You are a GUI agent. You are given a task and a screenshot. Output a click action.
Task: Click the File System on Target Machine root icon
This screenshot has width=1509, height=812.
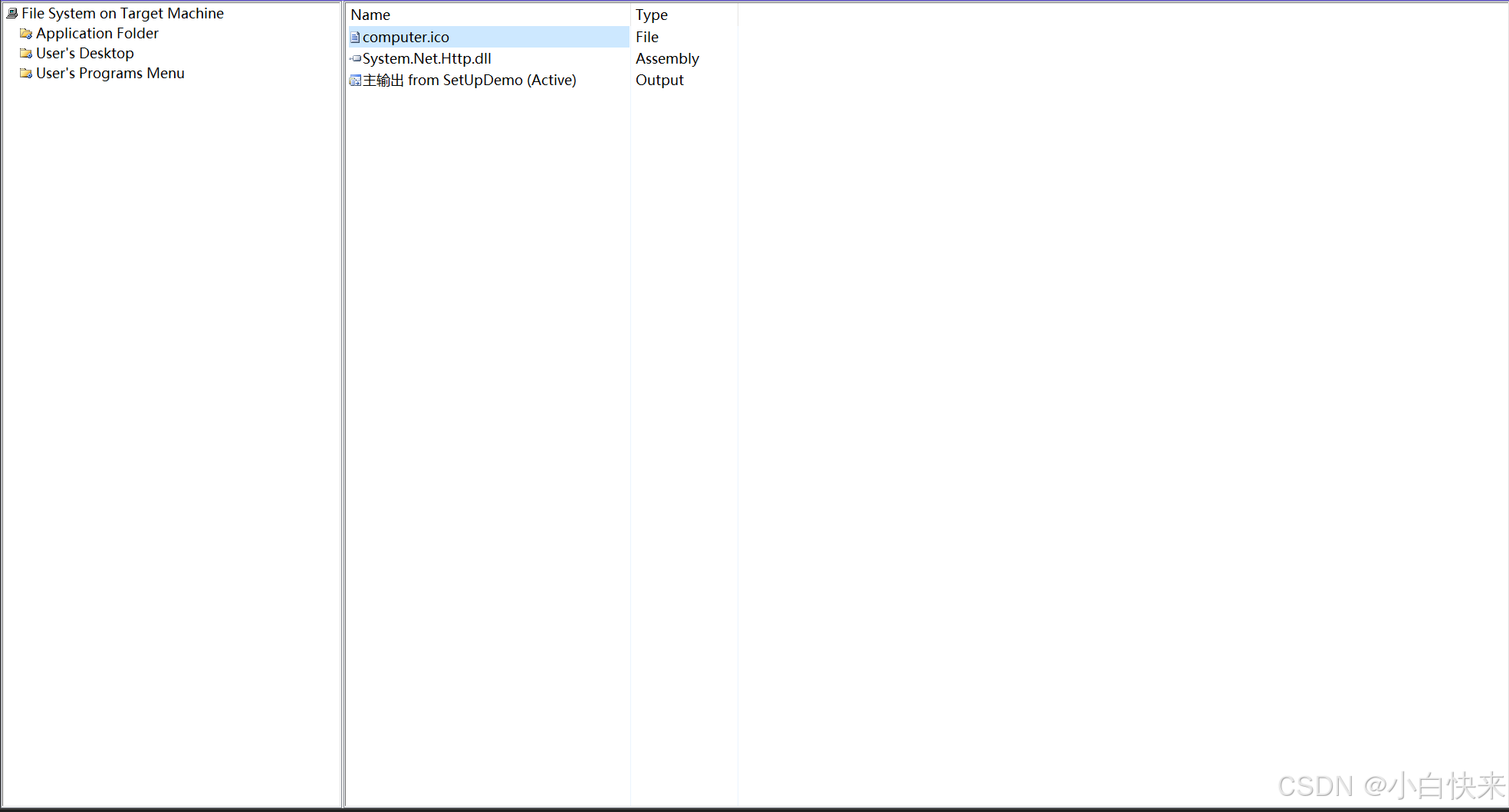click(12, 12)
